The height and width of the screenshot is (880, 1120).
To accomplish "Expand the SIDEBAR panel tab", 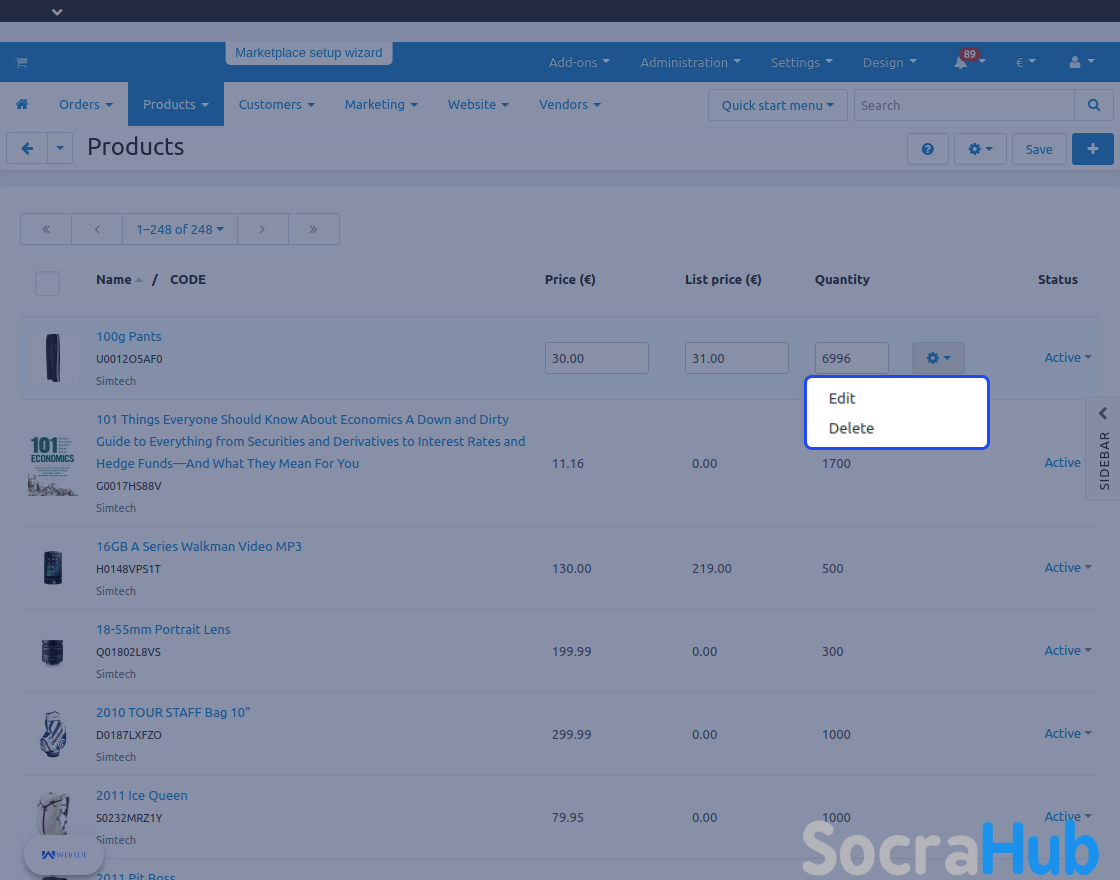I will pos(1103,448).
